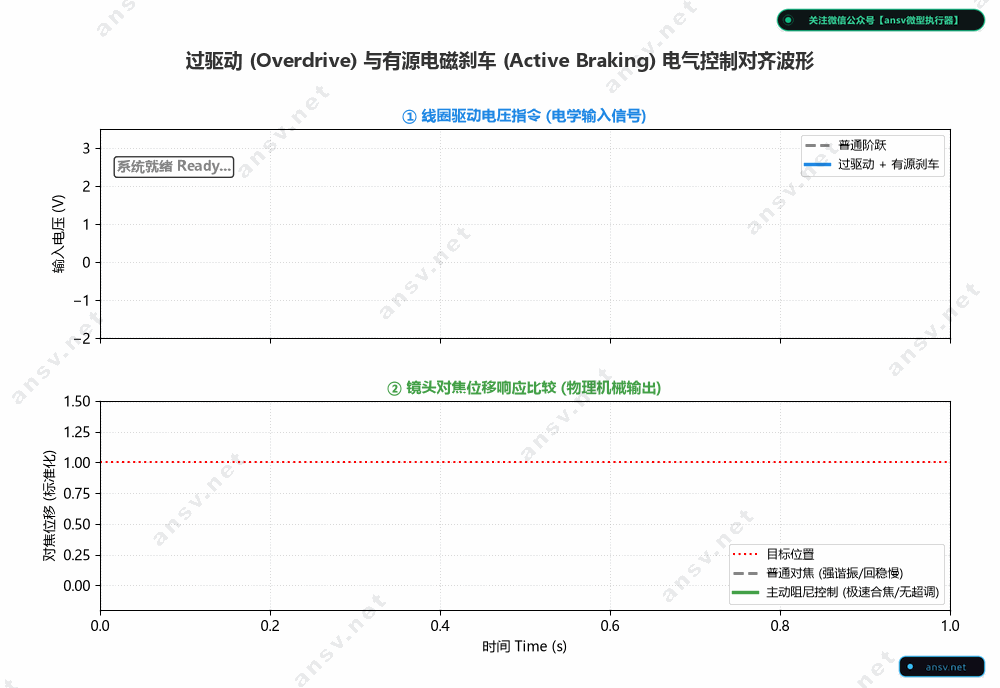Click the 0.8 tick label on time axis
The width and height of the screenshot is (1000, 688).
click(x=780, y=626)
